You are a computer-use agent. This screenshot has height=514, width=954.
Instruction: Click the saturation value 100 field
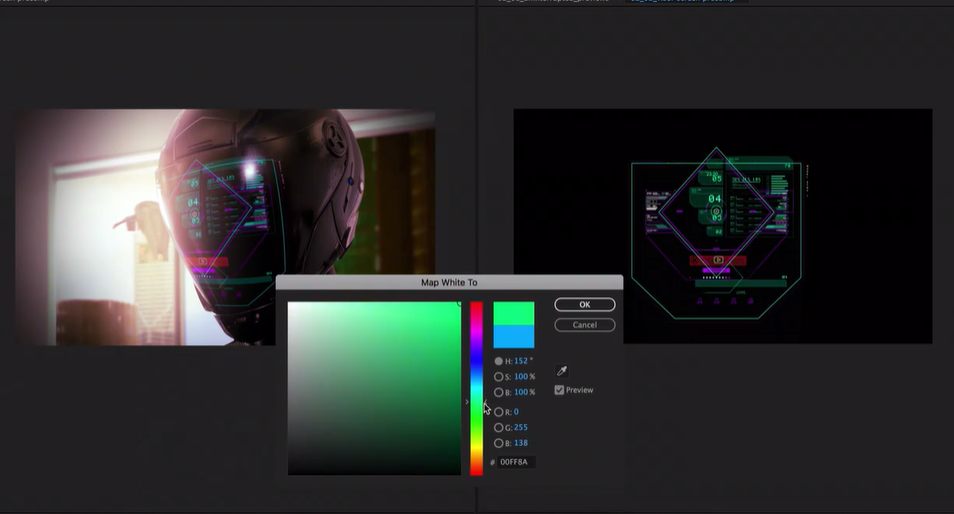(521, 377)
